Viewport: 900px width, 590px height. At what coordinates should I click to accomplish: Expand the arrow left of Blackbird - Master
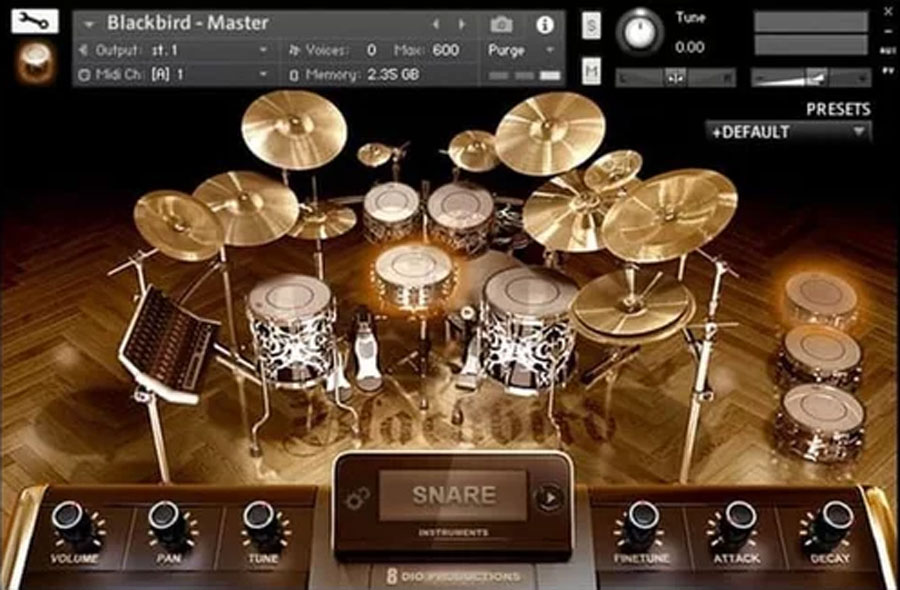coord(89,24)
